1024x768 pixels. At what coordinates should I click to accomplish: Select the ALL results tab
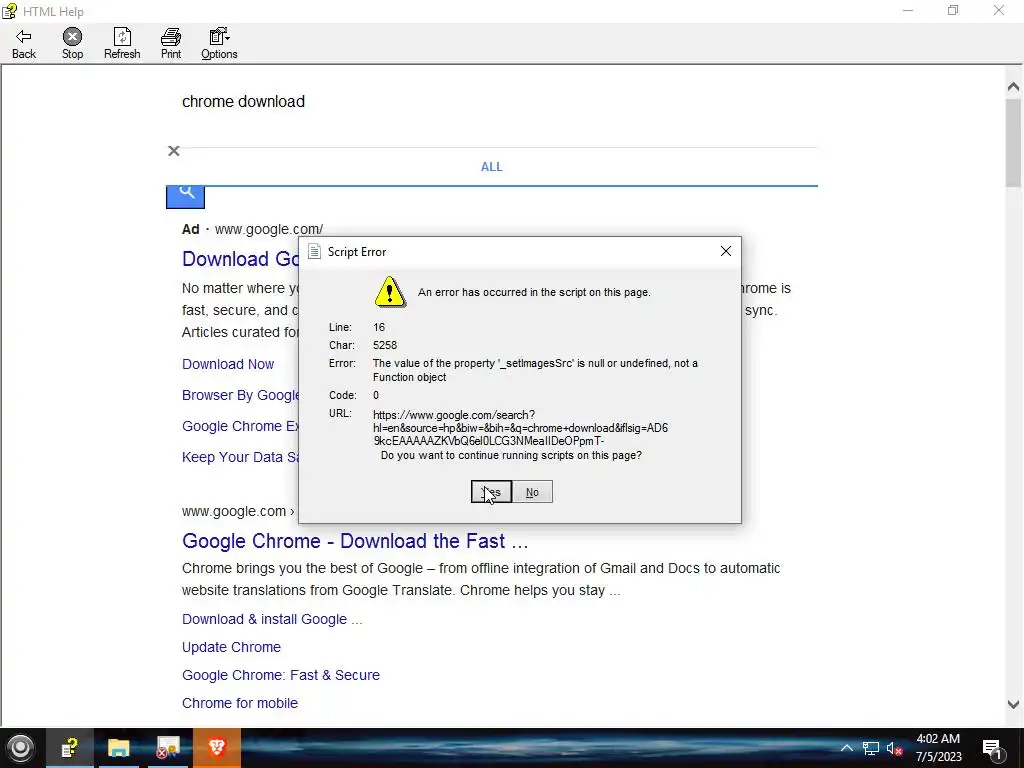click(x=492, y=167)
